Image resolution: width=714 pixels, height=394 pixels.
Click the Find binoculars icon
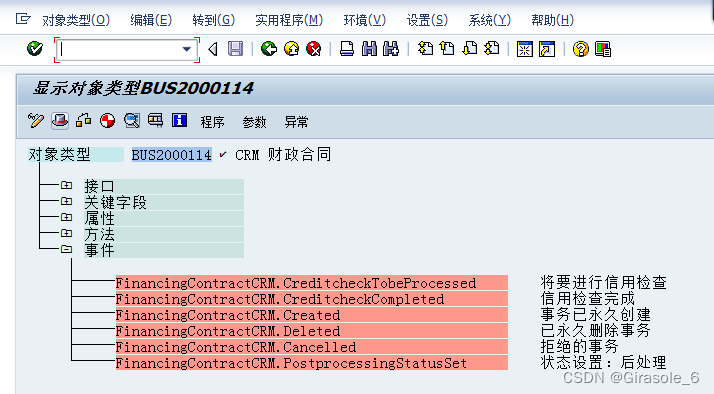point(369,49)
